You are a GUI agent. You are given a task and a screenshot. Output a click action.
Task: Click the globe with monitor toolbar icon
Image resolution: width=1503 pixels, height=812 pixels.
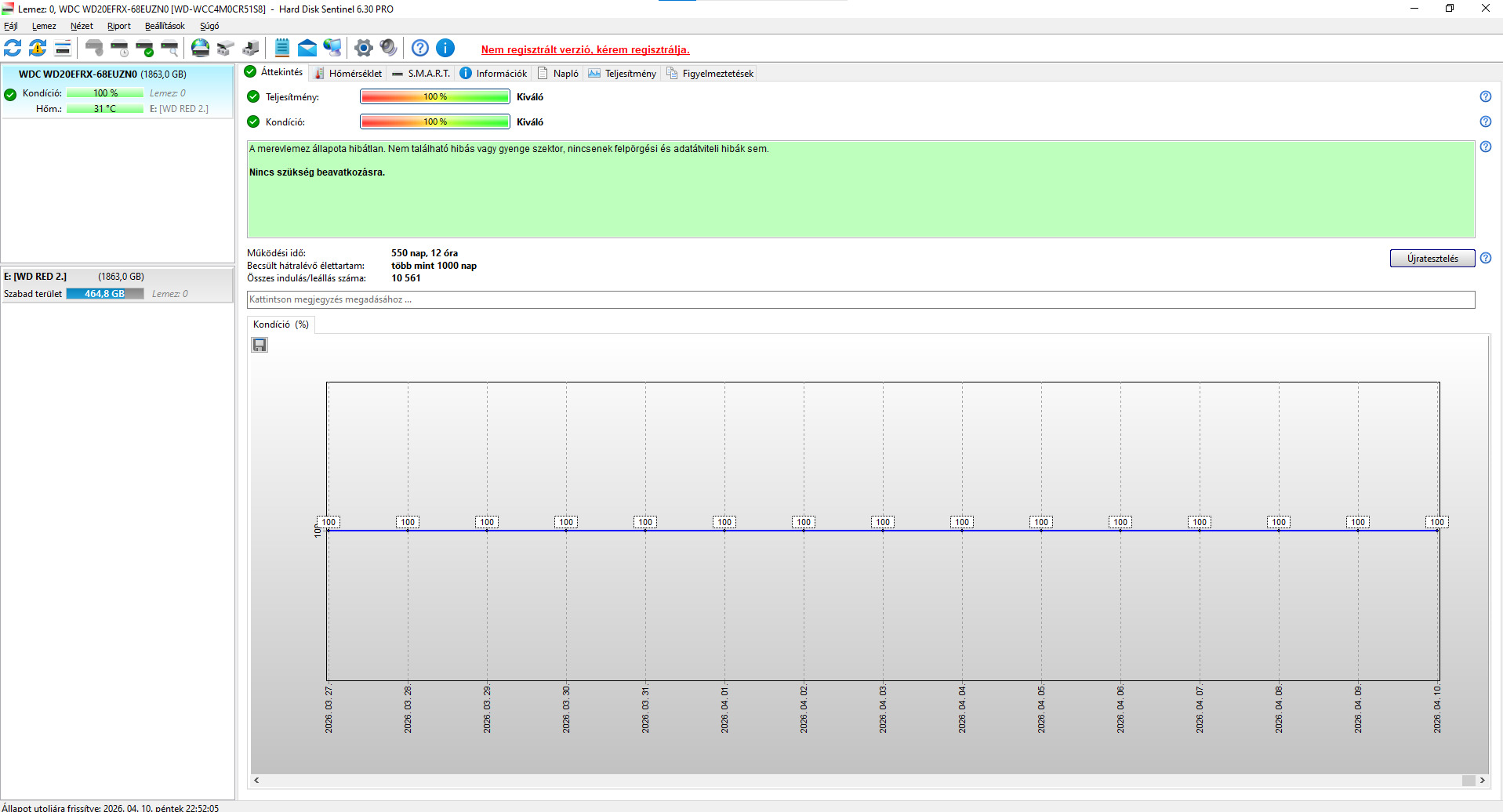pos(332,48)
